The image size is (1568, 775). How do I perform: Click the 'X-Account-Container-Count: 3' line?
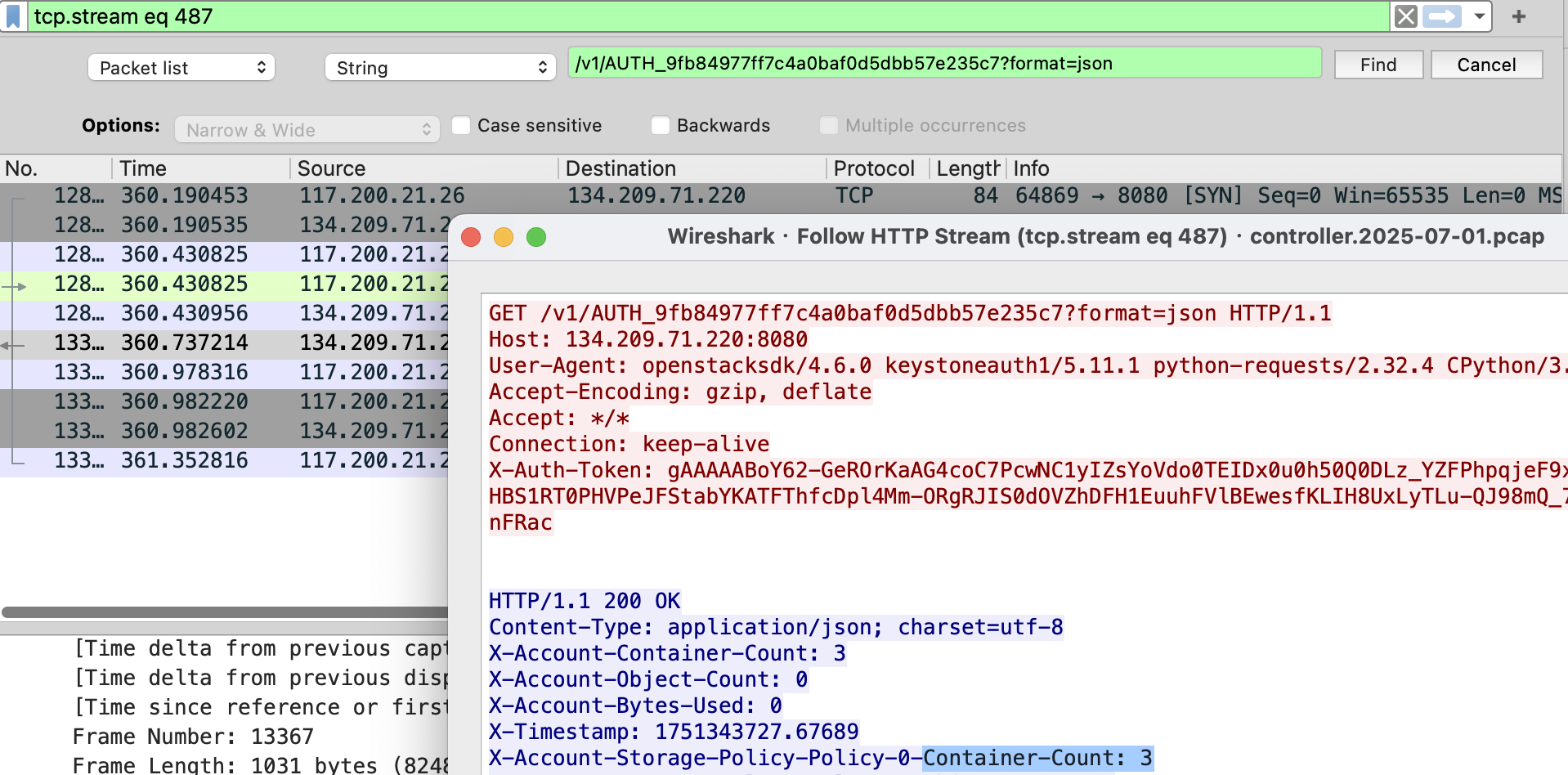coord(668,653)
